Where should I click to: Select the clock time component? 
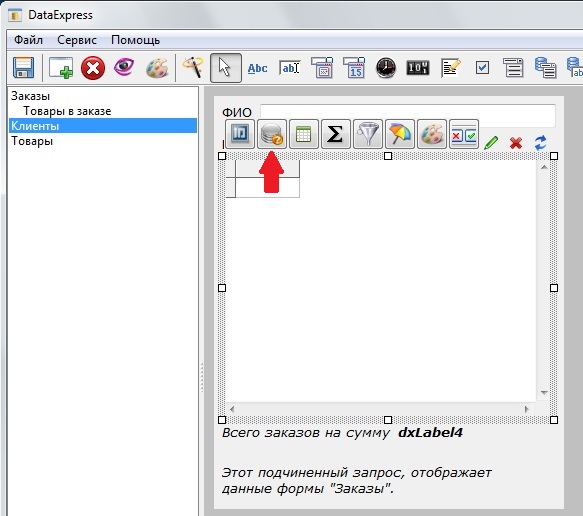pyautogui.click(x=386, y=68)
